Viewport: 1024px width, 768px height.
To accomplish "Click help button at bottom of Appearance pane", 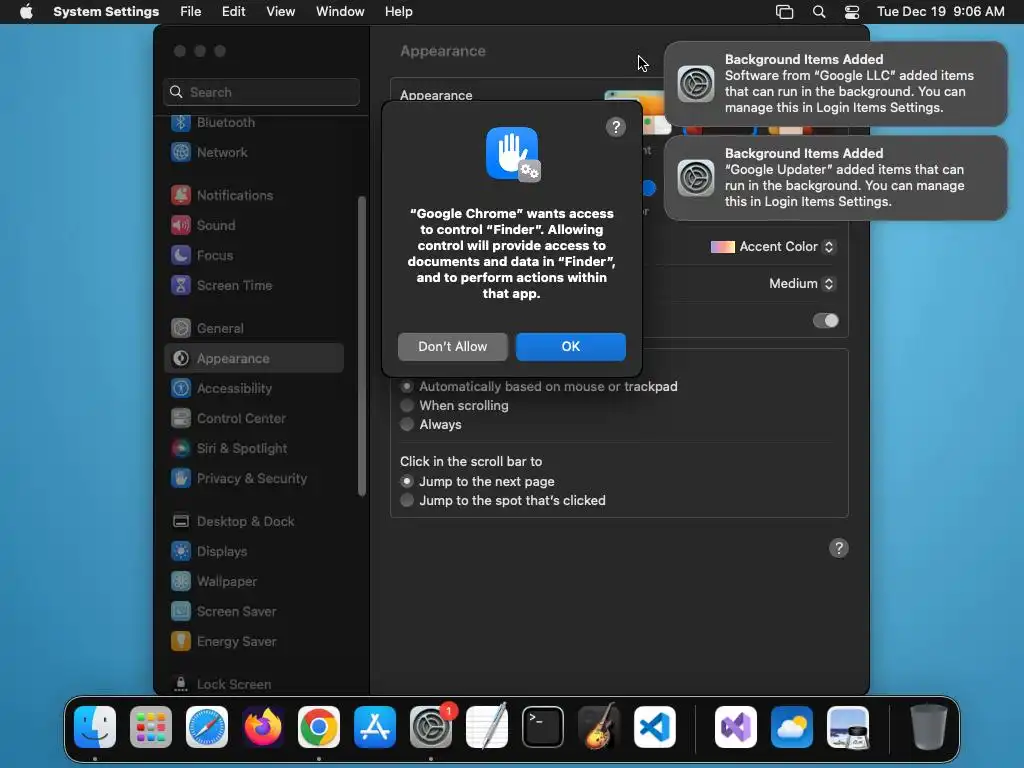I will (x=839, y=548).
